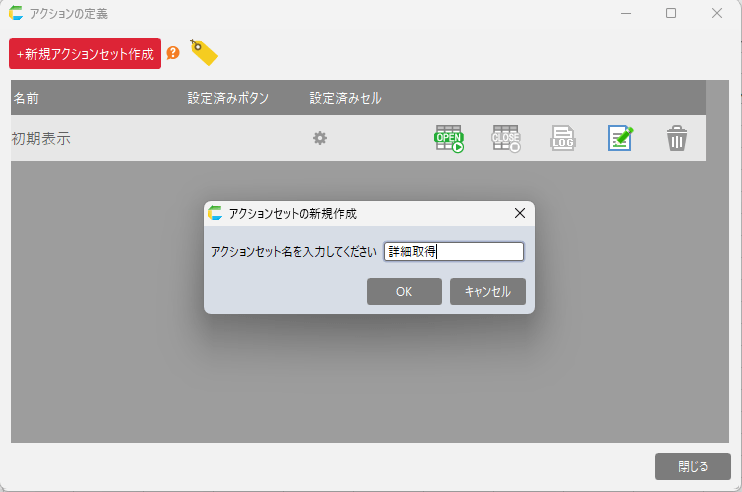Click the gear icon in 設定済みセル column

(320, 138)
